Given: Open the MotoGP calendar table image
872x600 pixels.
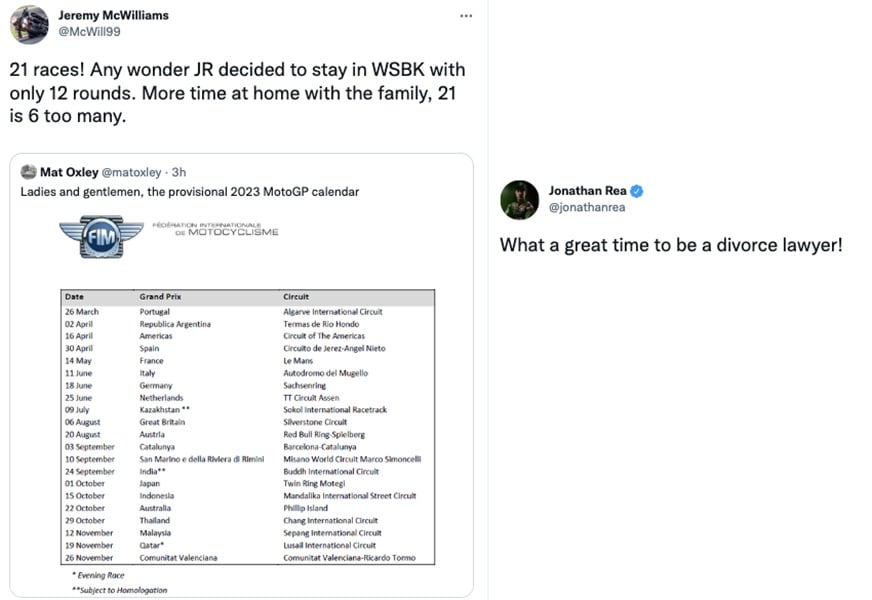Looking at the screenshot, I should 247,427.
